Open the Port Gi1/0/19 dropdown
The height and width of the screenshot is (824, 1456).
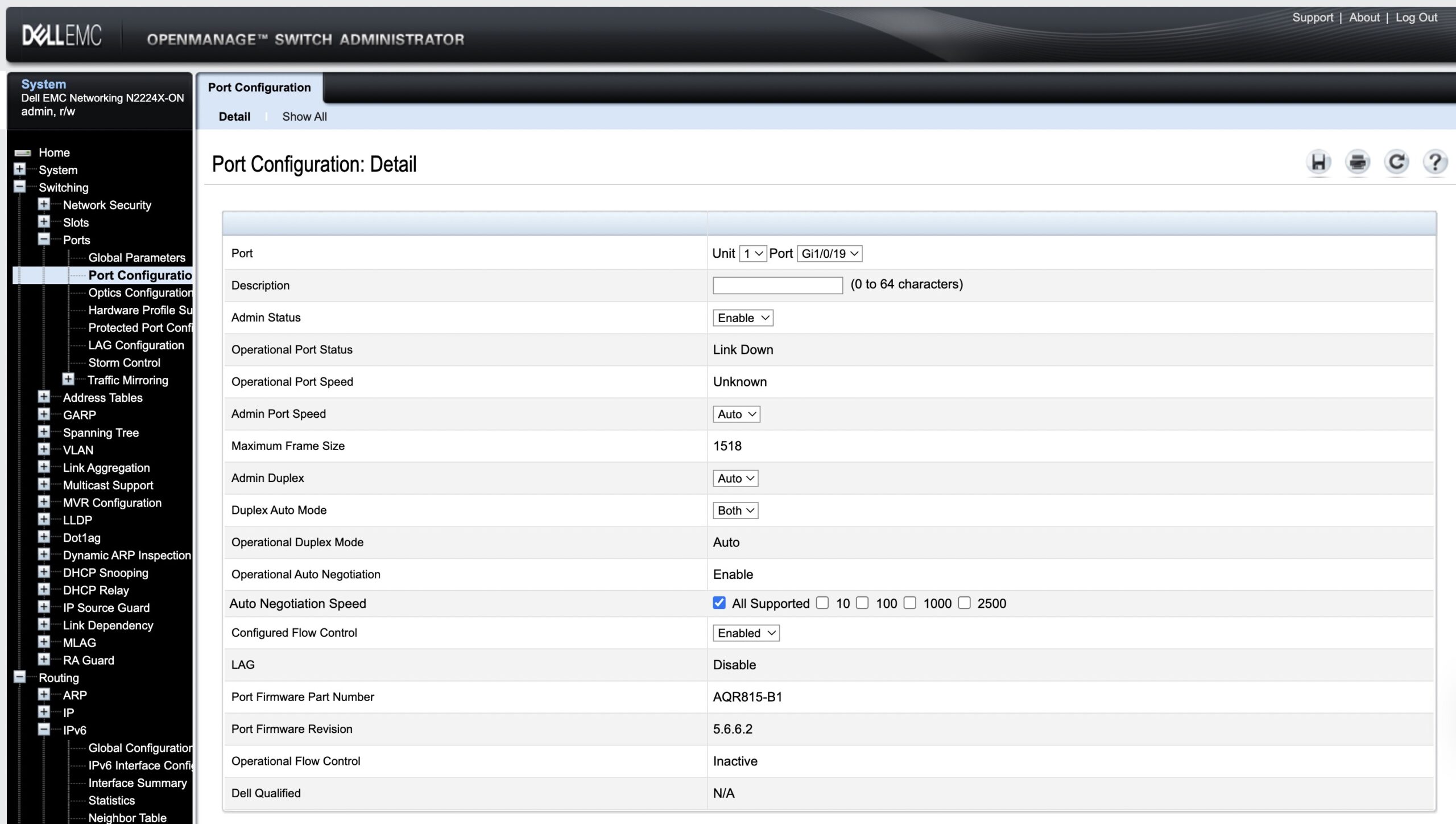[829, 254]
